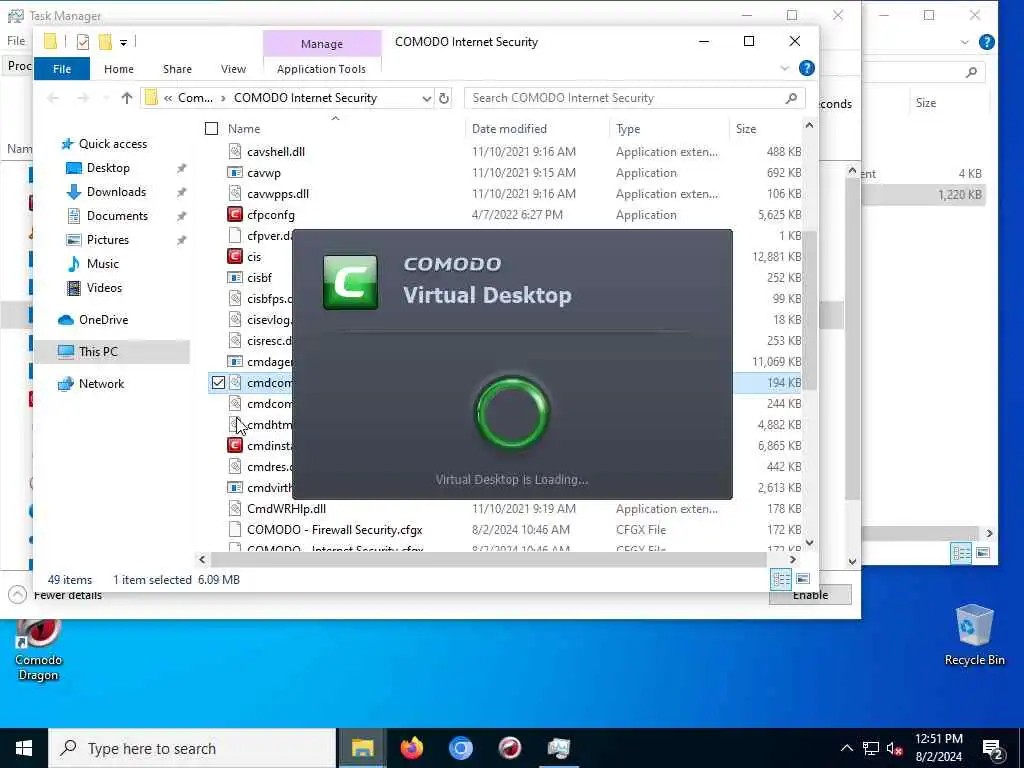The image size is (1024, 768).
Task: Select Network in the navigation pane
Action: pyautogui.click(x=101, y=383)
